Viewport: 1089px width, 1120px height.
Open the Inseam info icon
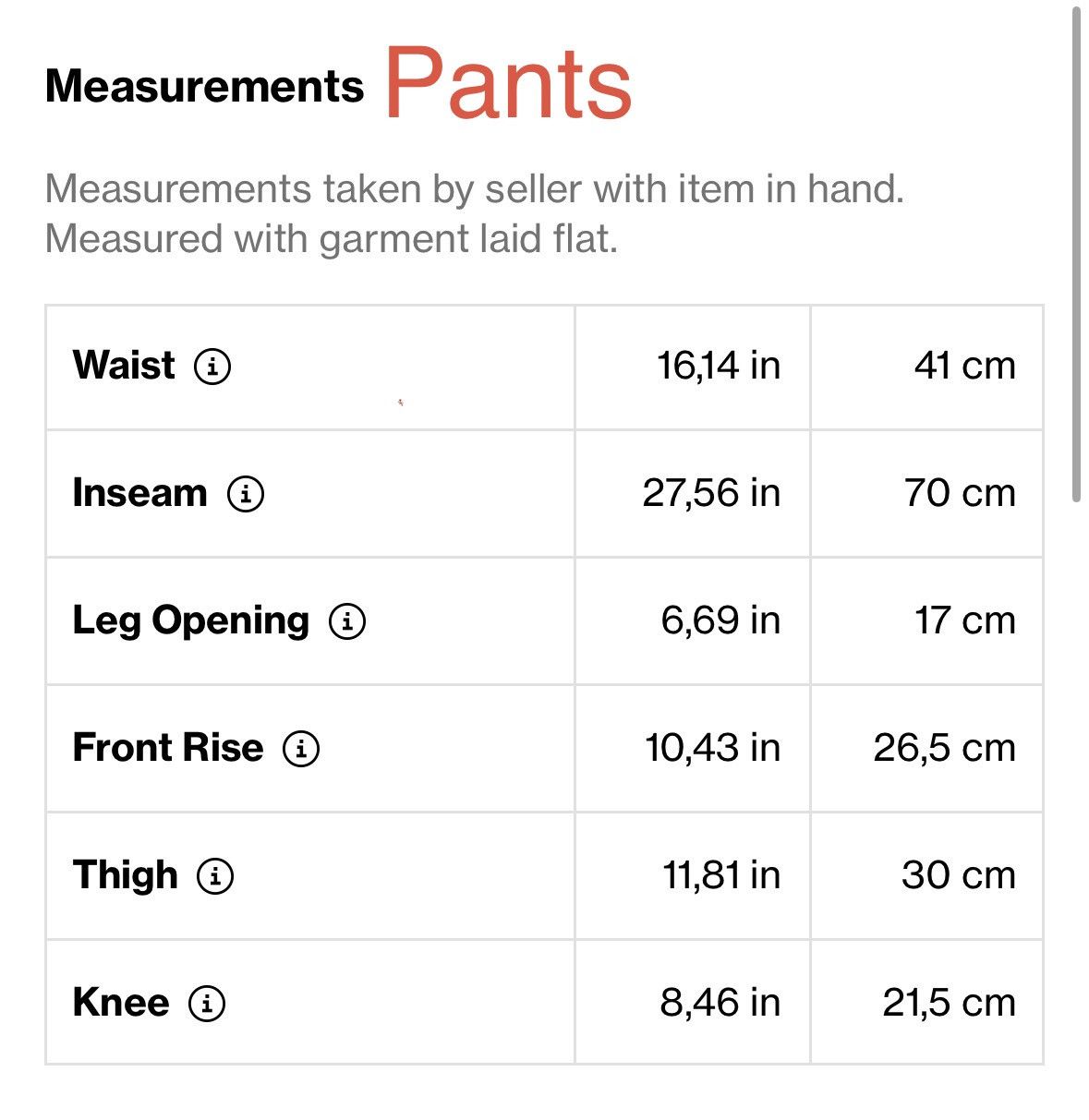click(246, 494)
